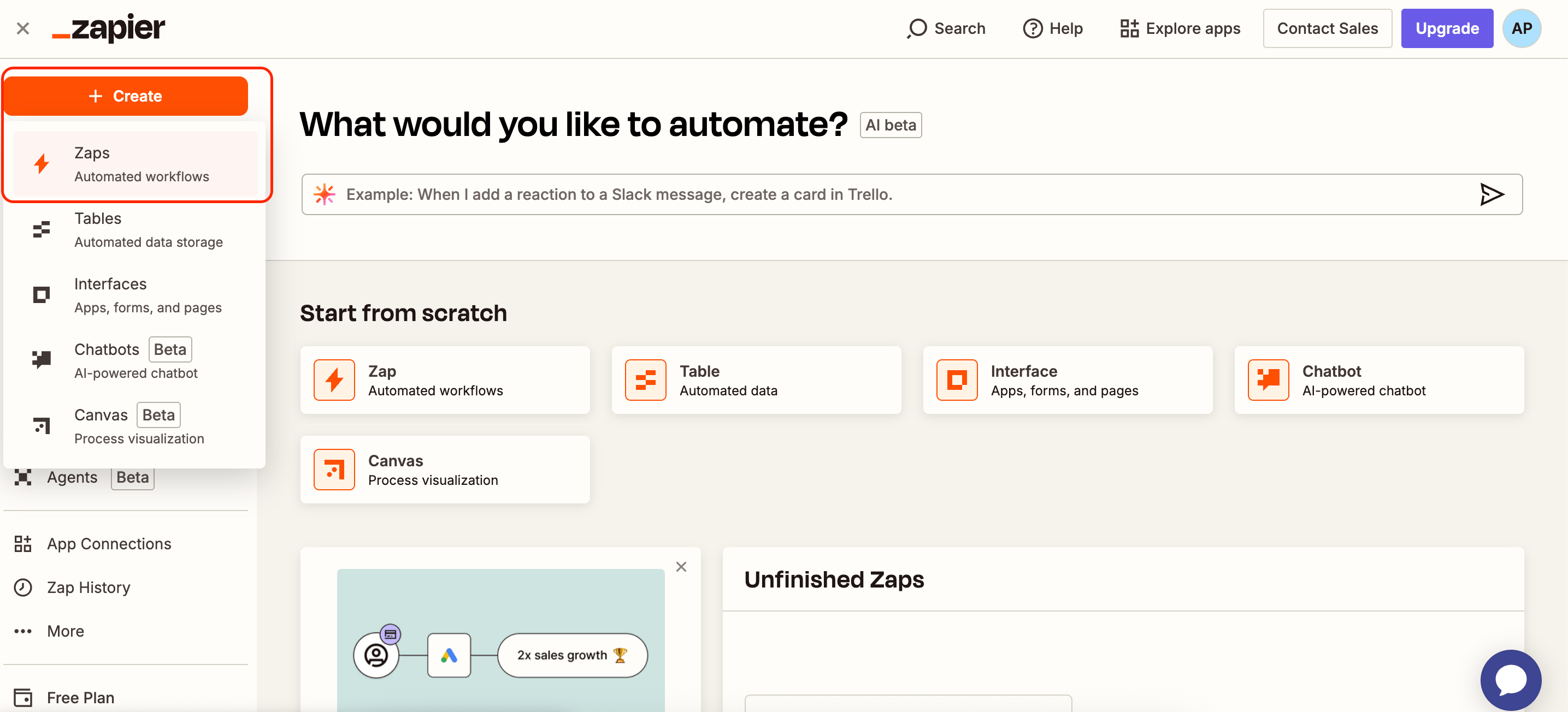Click the AI beta badge
Viewport: 1568px width, 712px height.
click(890, 126)
